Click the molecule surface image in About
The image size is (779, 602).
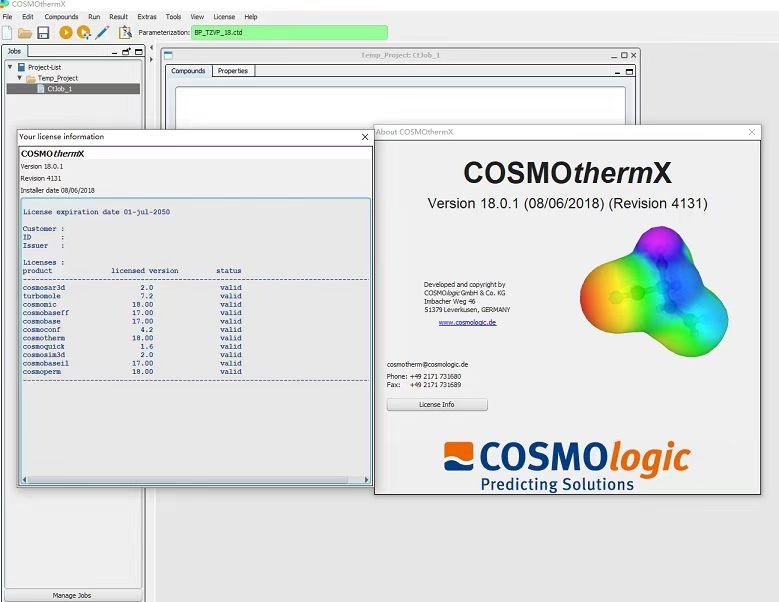654,292
